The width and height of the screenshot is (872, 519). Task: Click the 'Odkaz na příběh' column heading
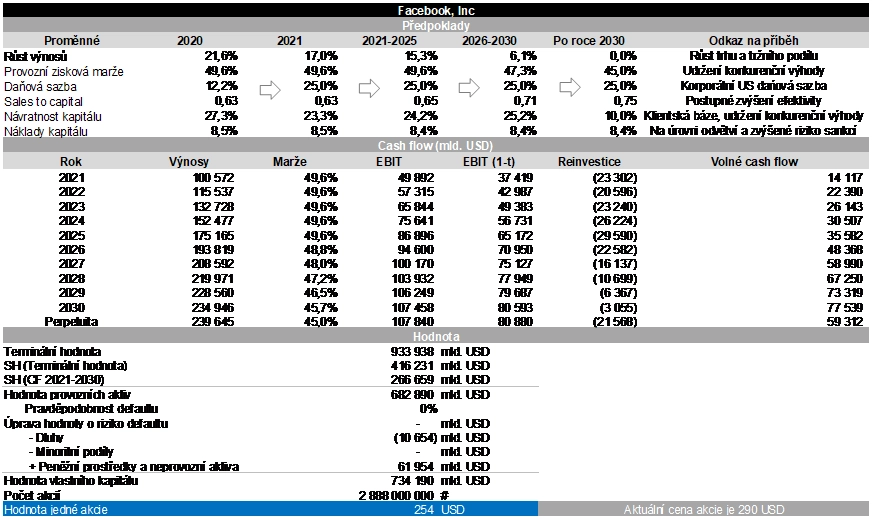point(754,41)
